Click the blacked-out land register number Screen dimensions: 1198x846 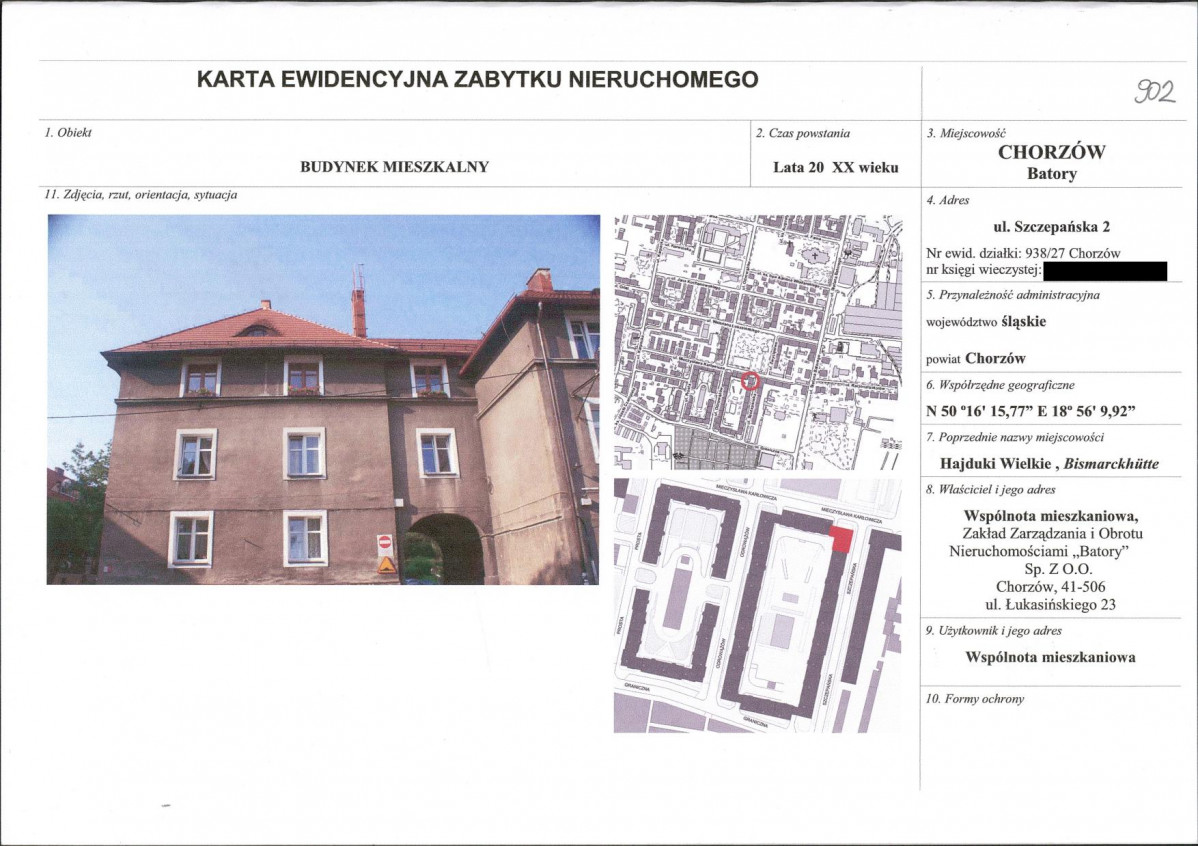click(1105, 271)
